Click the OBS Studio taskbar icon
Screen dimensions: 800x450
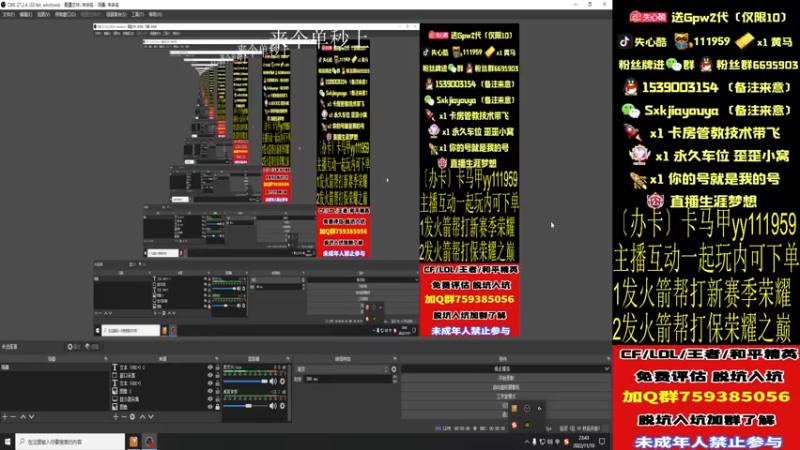tap(149, 442)
